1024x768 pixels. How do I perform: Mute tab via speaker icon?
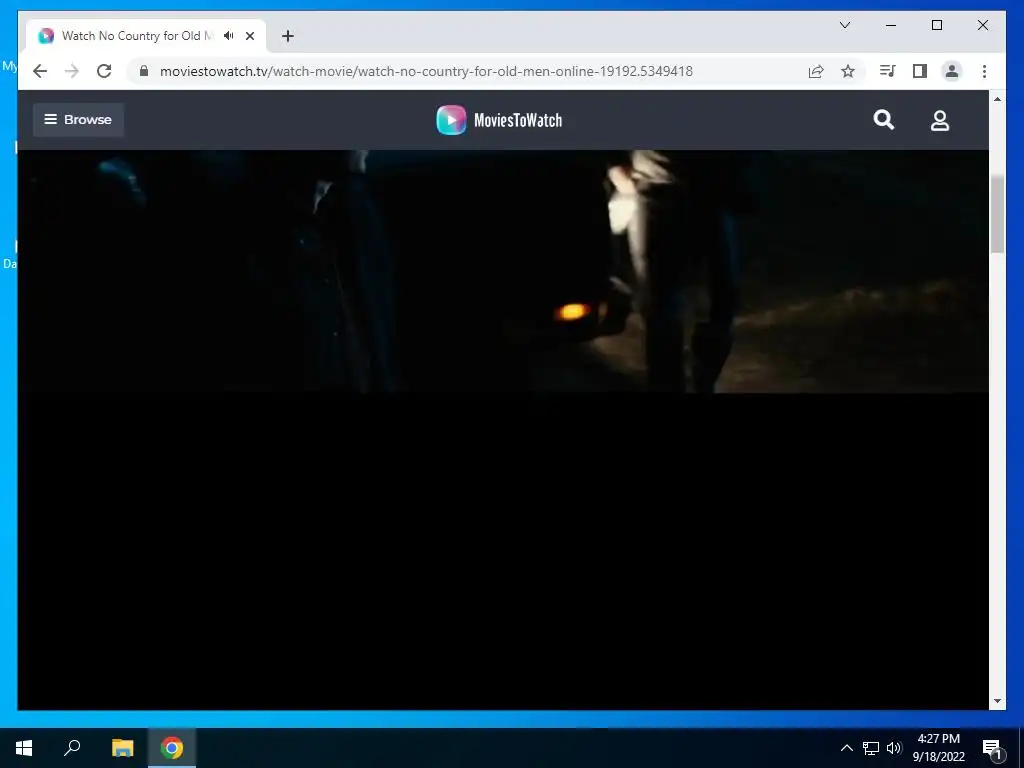(x=229, y=36)
